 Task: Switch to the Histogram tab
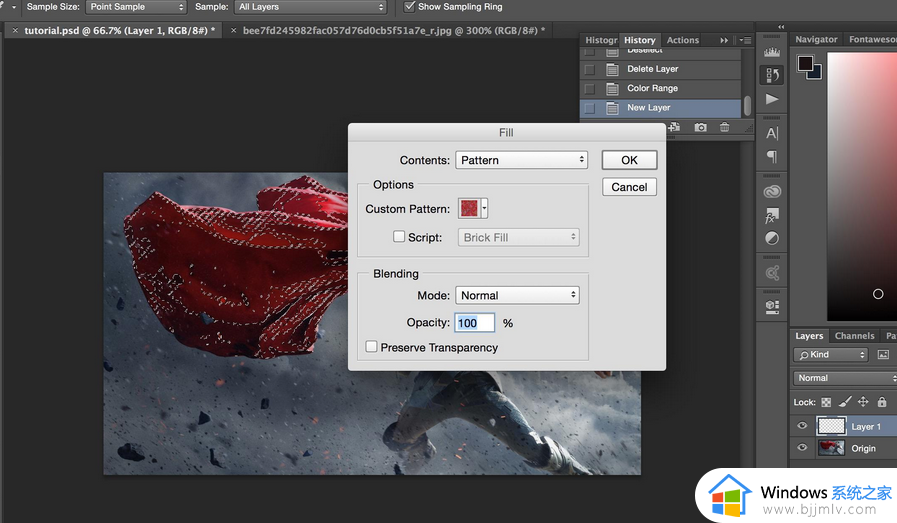click(601, 40)
